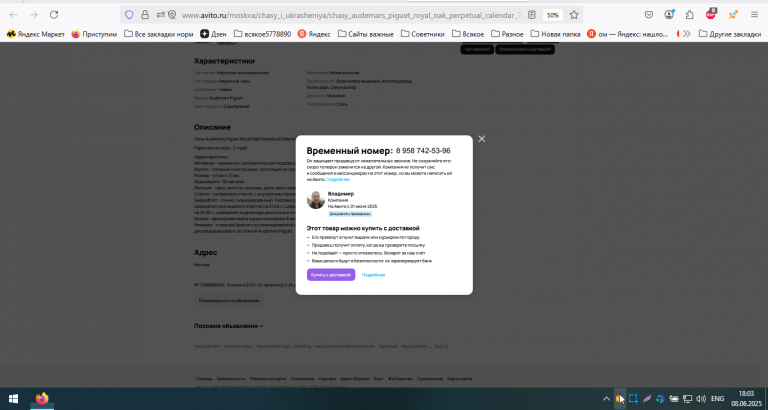Click 'Пожаловаться на объявление' button
This screenshot has width=768, height=410.
(x=229, y=300)
